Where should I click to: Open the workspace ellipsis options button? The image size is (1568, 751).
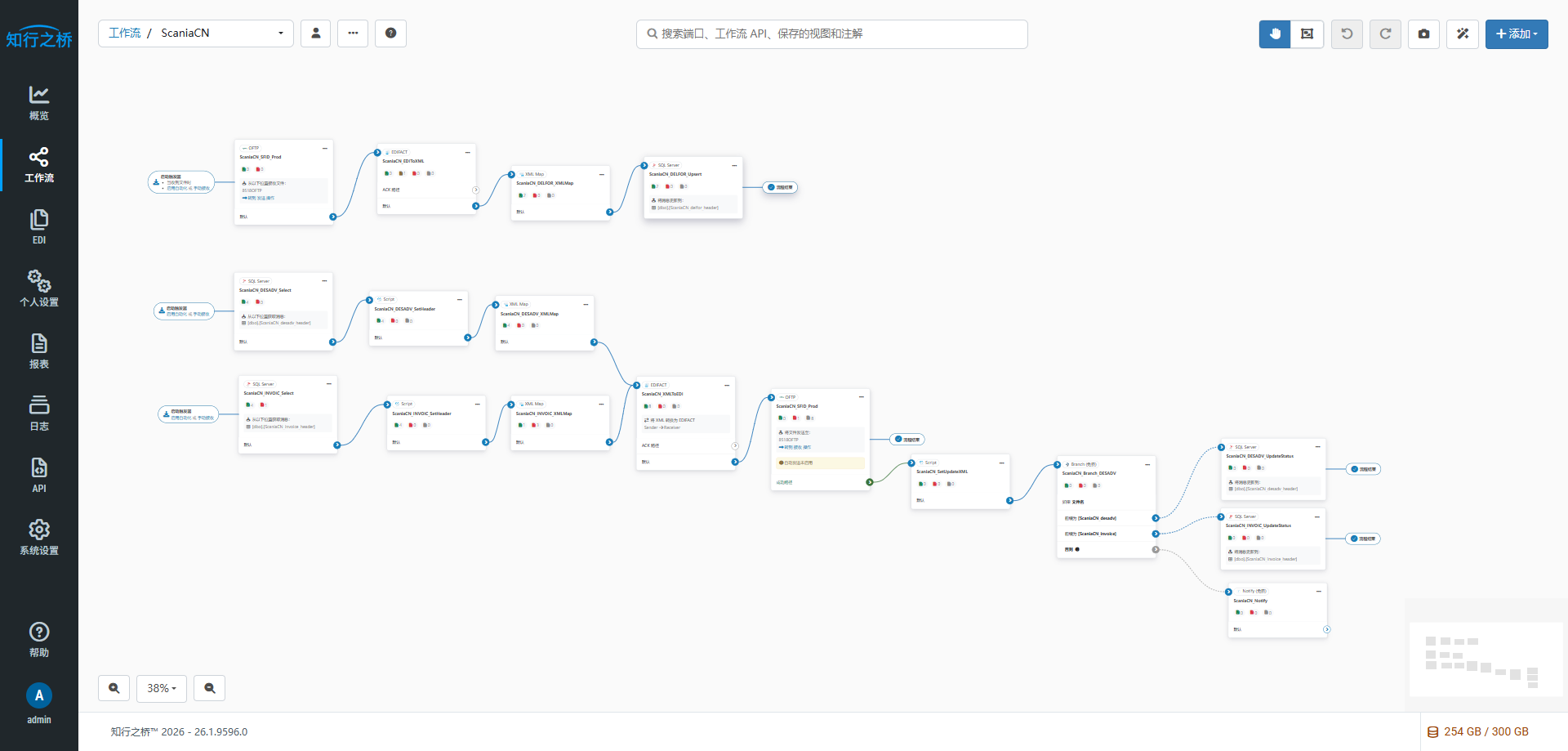tap(353, 34)
